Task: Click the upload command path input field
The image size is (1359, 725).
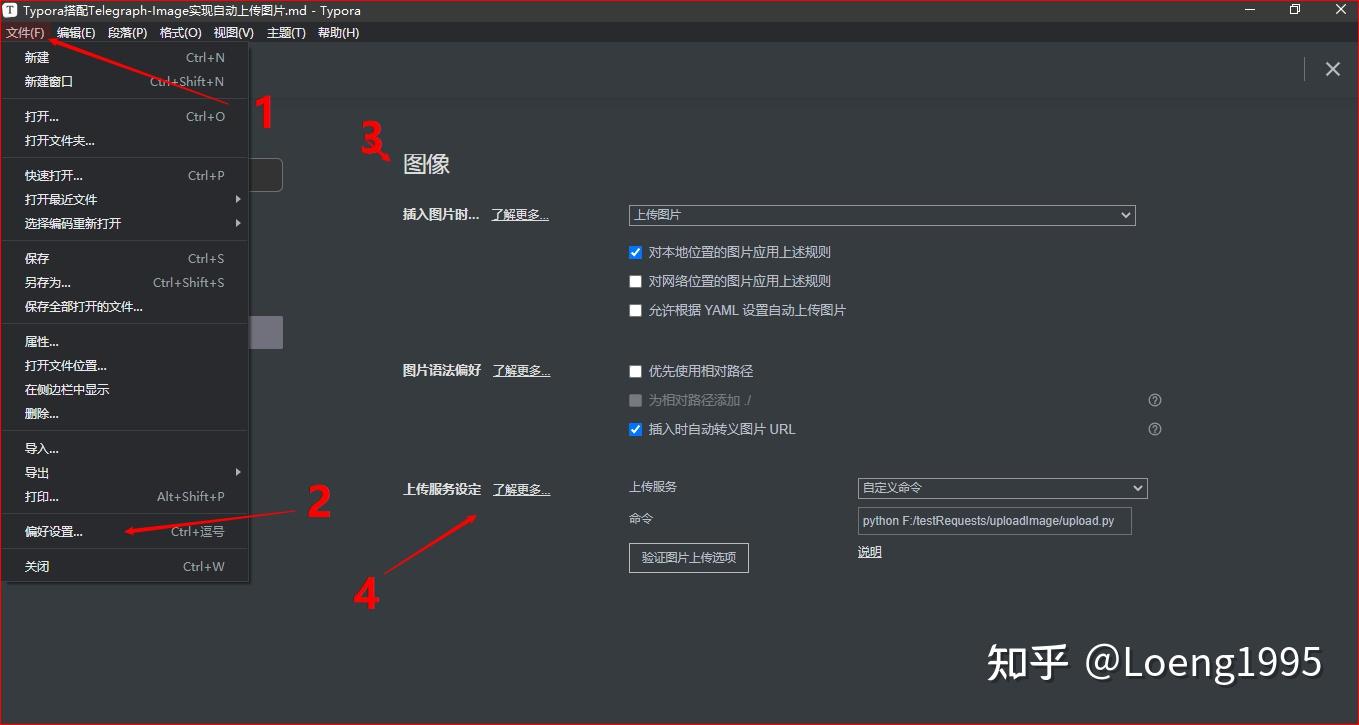Action: pos(994,521)
